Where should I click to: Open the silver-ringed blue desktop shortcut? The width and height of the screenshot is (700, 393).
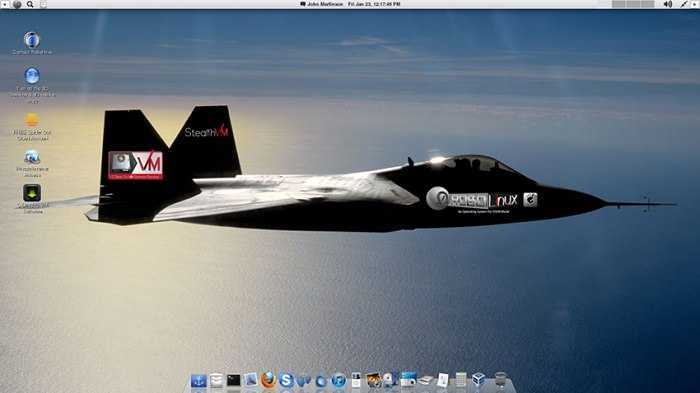click(x=31, y=40)
